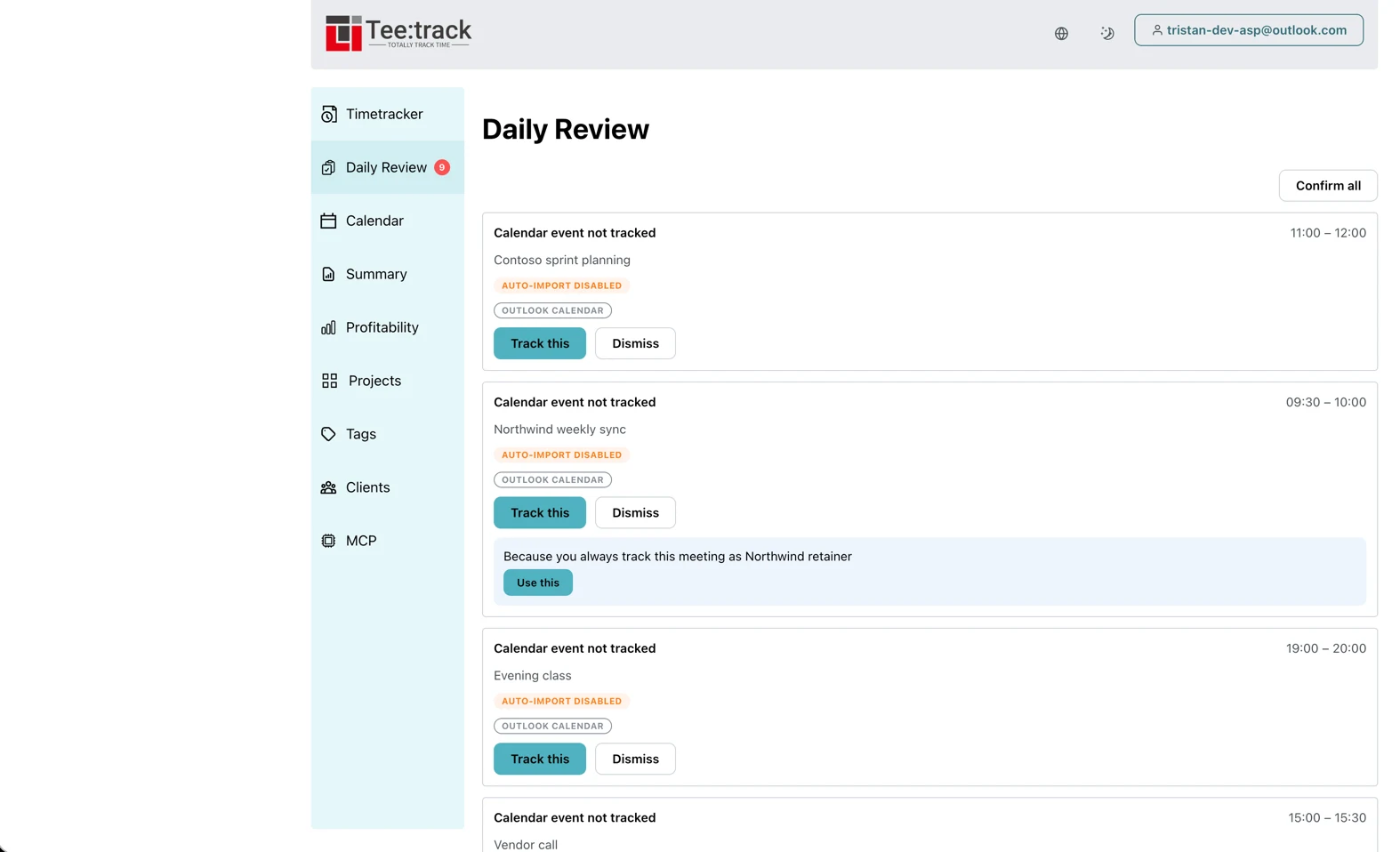Open the Tags label icon
The image size is (1400, 852).
[328, 434]
